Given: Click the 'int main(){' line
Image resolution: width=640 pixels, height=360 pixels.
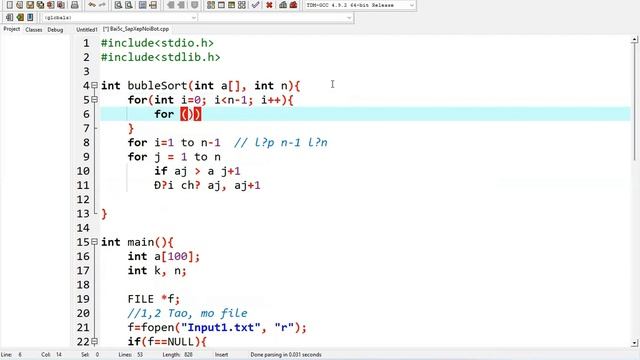Looking at the screenshot, I should (137, 242).
